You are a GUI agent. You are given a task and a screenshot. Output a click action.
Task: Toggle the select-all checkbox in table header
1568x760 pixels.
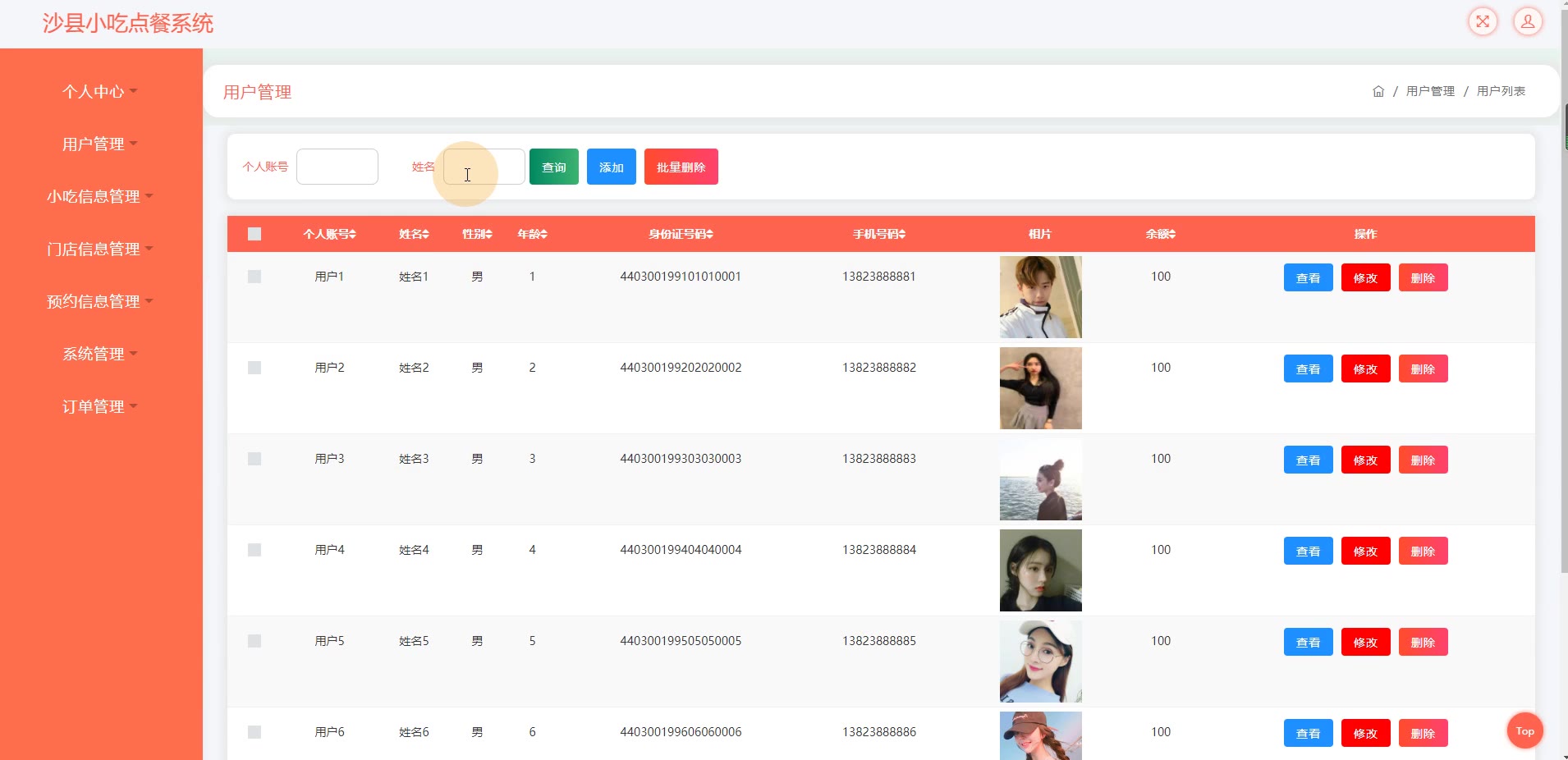(x=254, y=234)
